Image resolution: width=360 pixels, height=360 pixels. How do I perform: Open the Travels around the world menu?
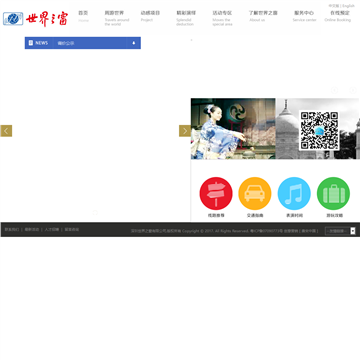point(116,18)
